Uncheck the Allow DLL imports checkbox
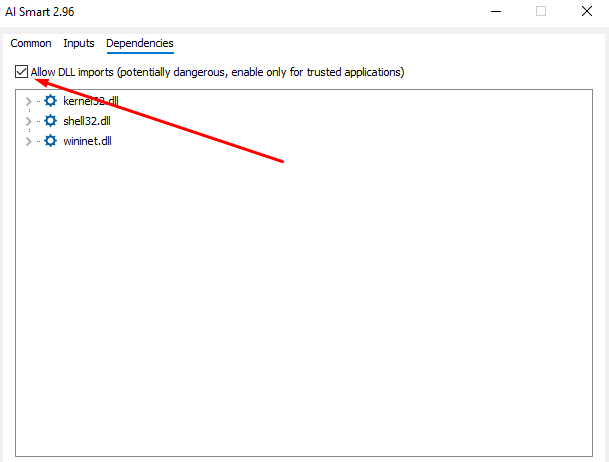 coord(21,72)
